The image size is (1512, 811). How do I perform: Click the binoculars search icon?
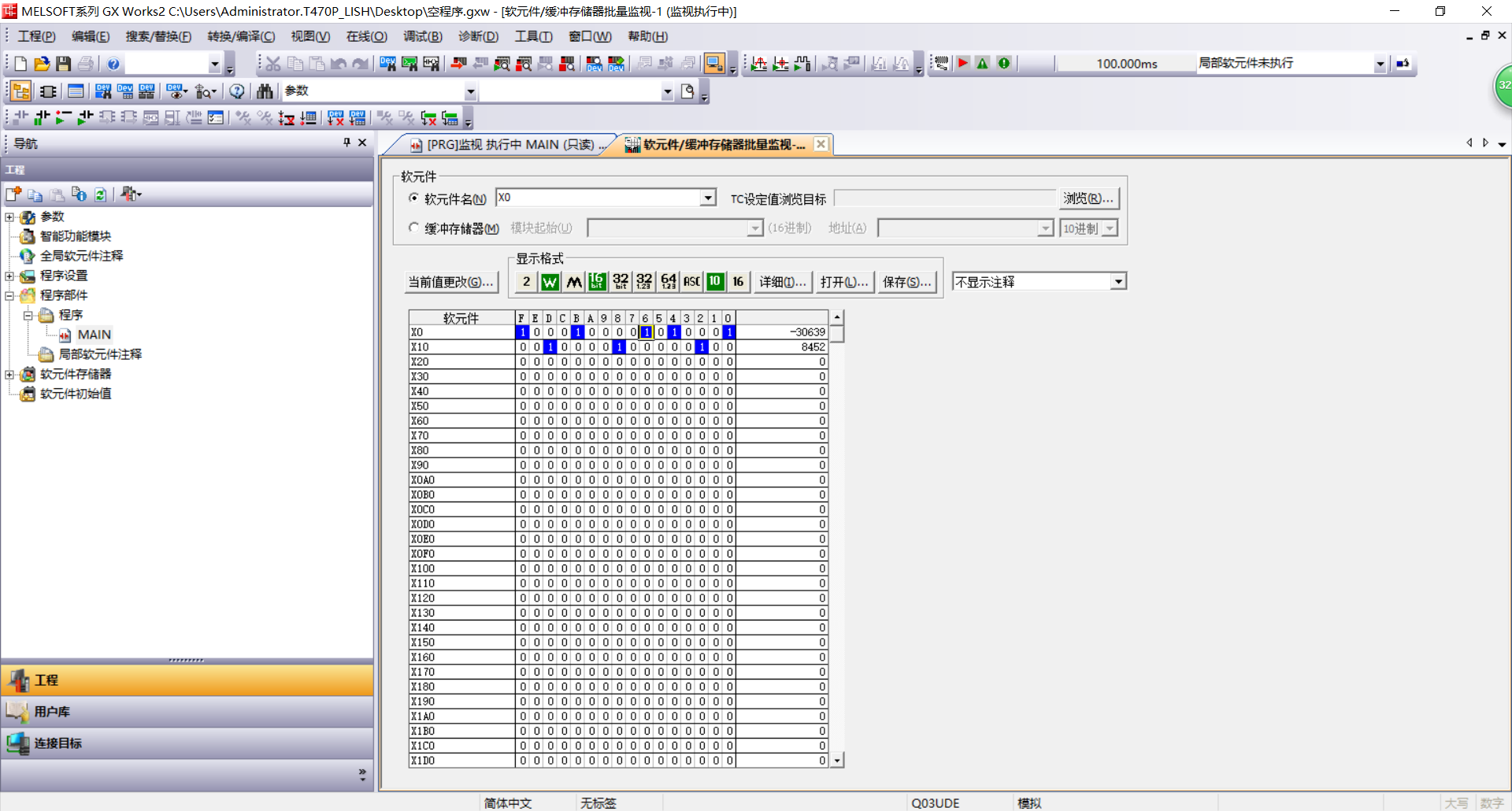265,91
